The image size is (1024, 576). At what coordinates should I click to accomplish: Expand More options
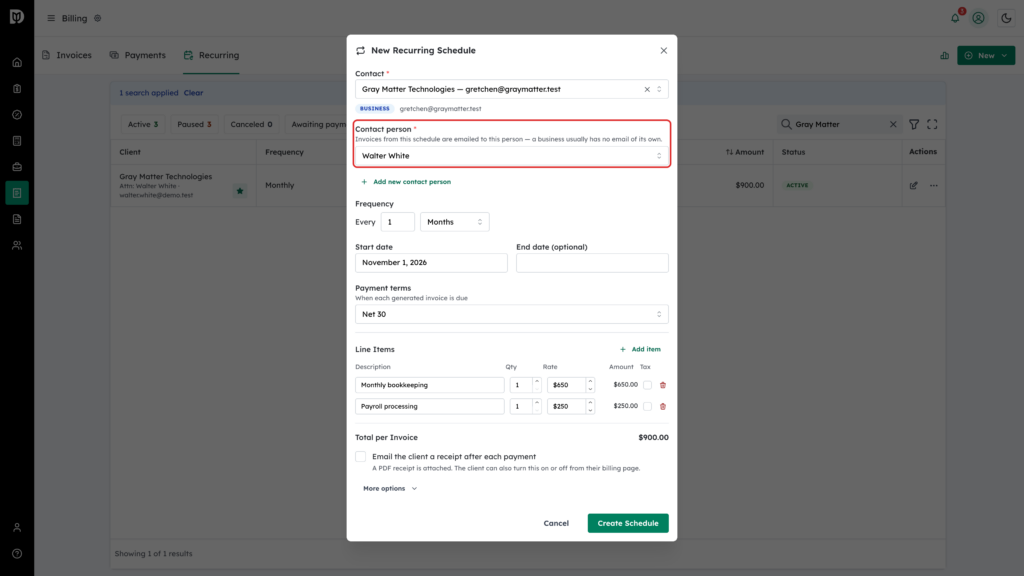(390, 488)
